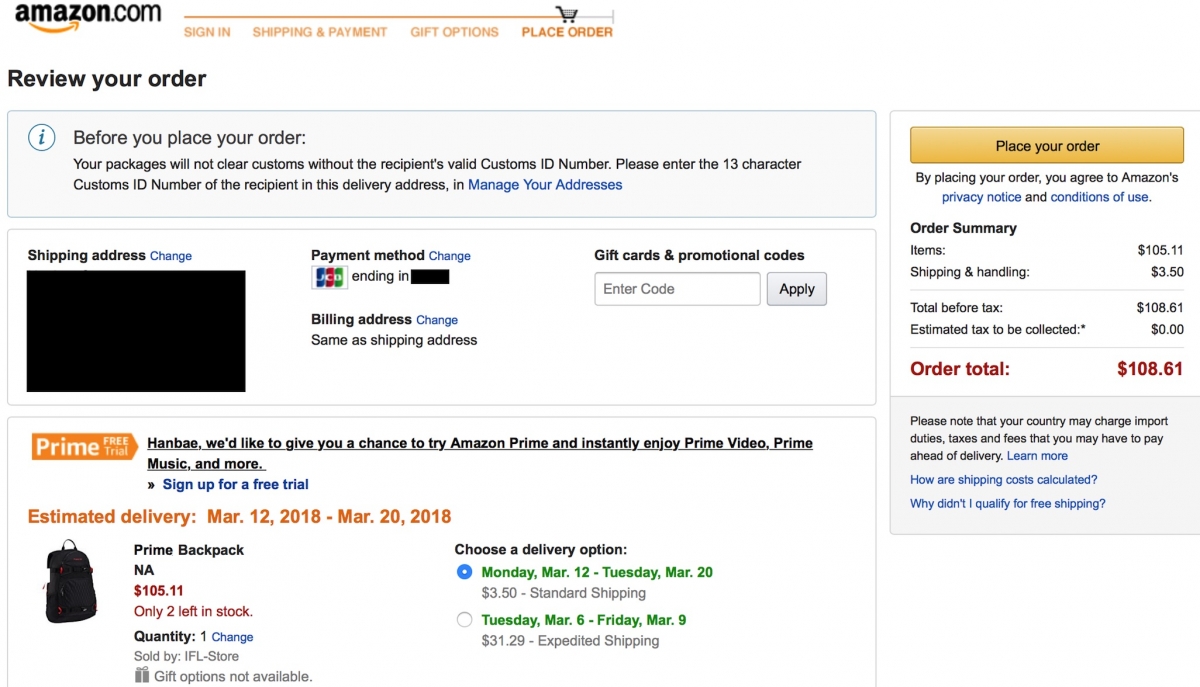Go to Shipping & Payment step
The width and height of the screenshot is (1200, 687).
point(319,32)
